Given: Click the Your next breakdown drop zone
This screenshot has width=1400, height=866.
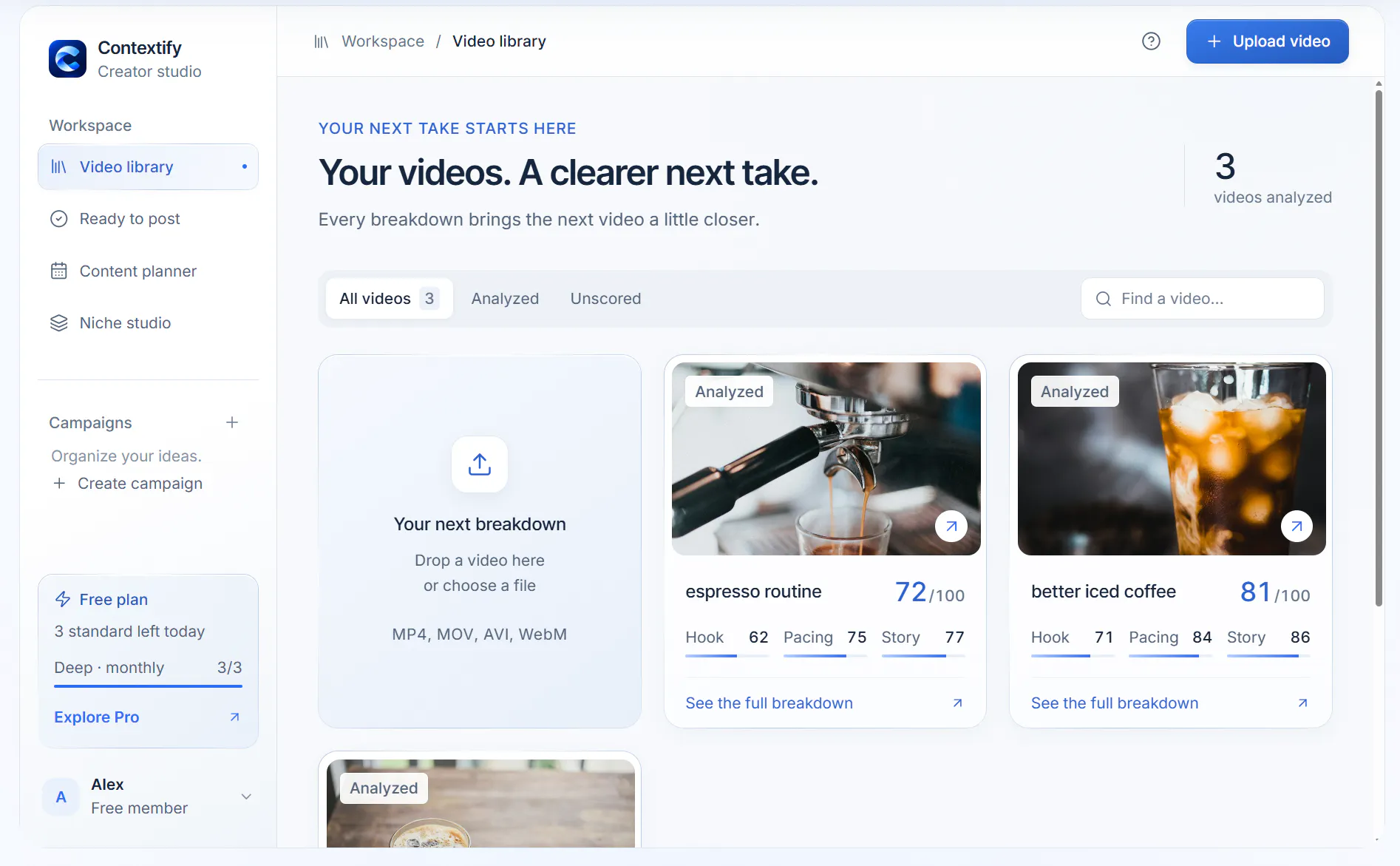Looking at the screenshot, I should click(480, 541).
